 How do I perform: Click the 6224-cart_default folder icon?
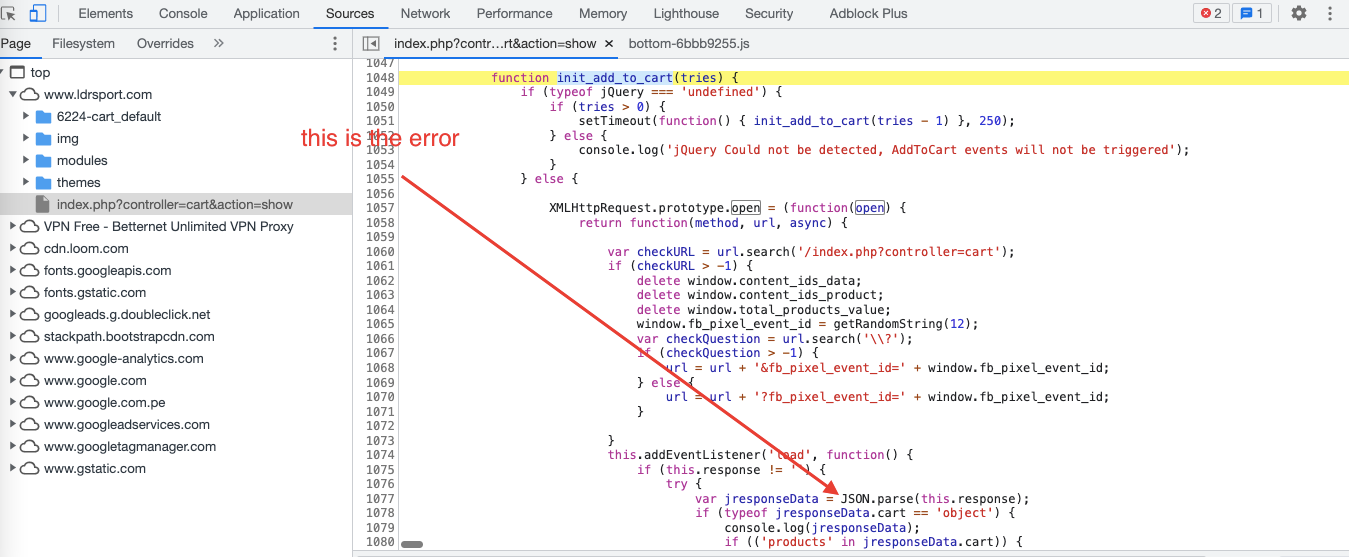click(x=43, y=116)
